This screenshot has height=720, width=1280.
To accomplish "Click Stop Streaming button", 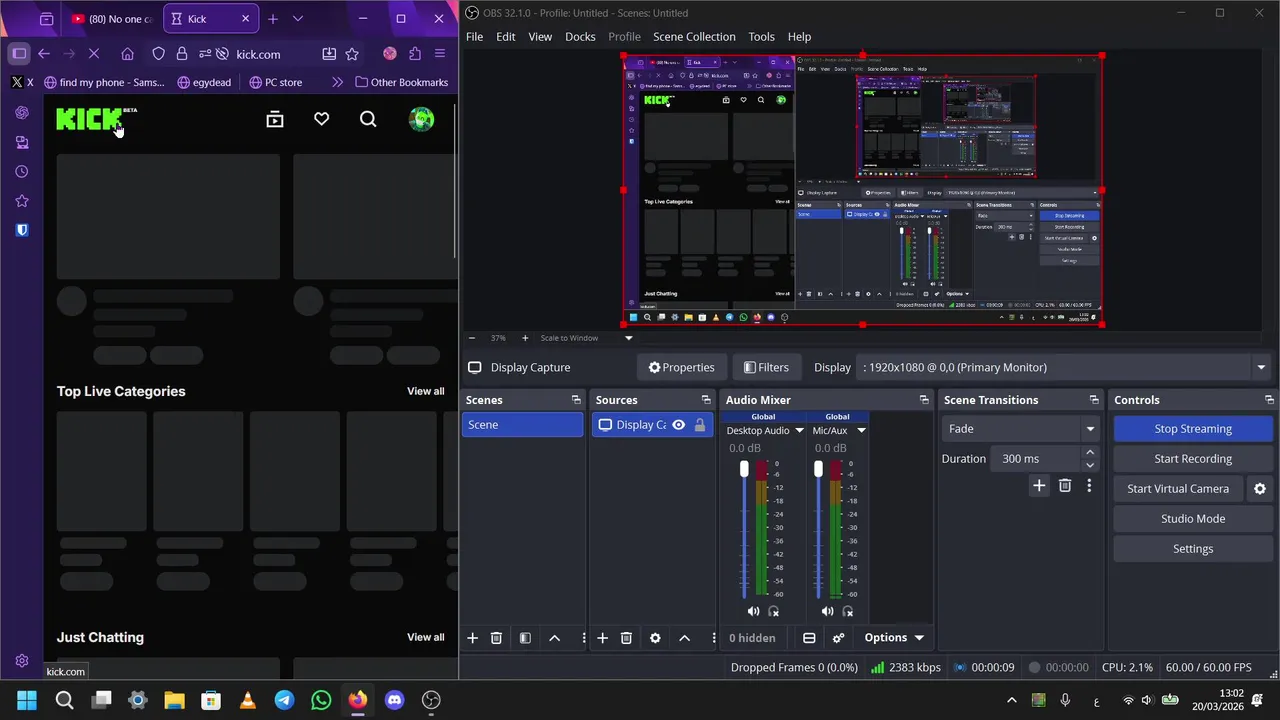I will click(1193, 429).
